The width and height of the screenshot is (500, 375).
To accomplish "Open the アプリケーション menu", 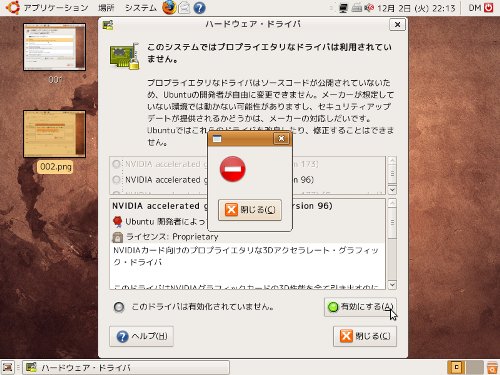I will [55, 8].
